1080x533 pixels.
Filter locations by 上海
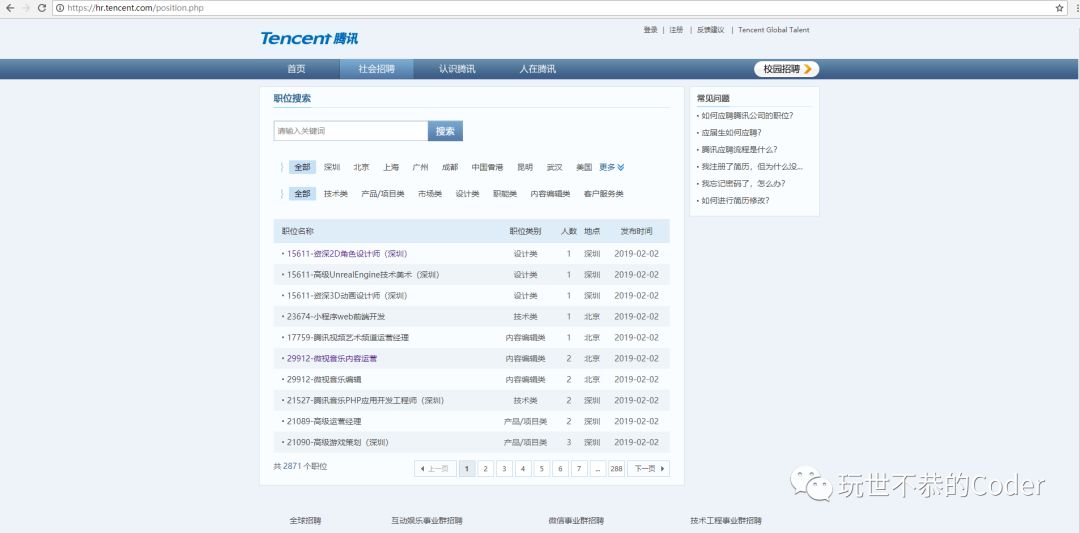[391, 167]
